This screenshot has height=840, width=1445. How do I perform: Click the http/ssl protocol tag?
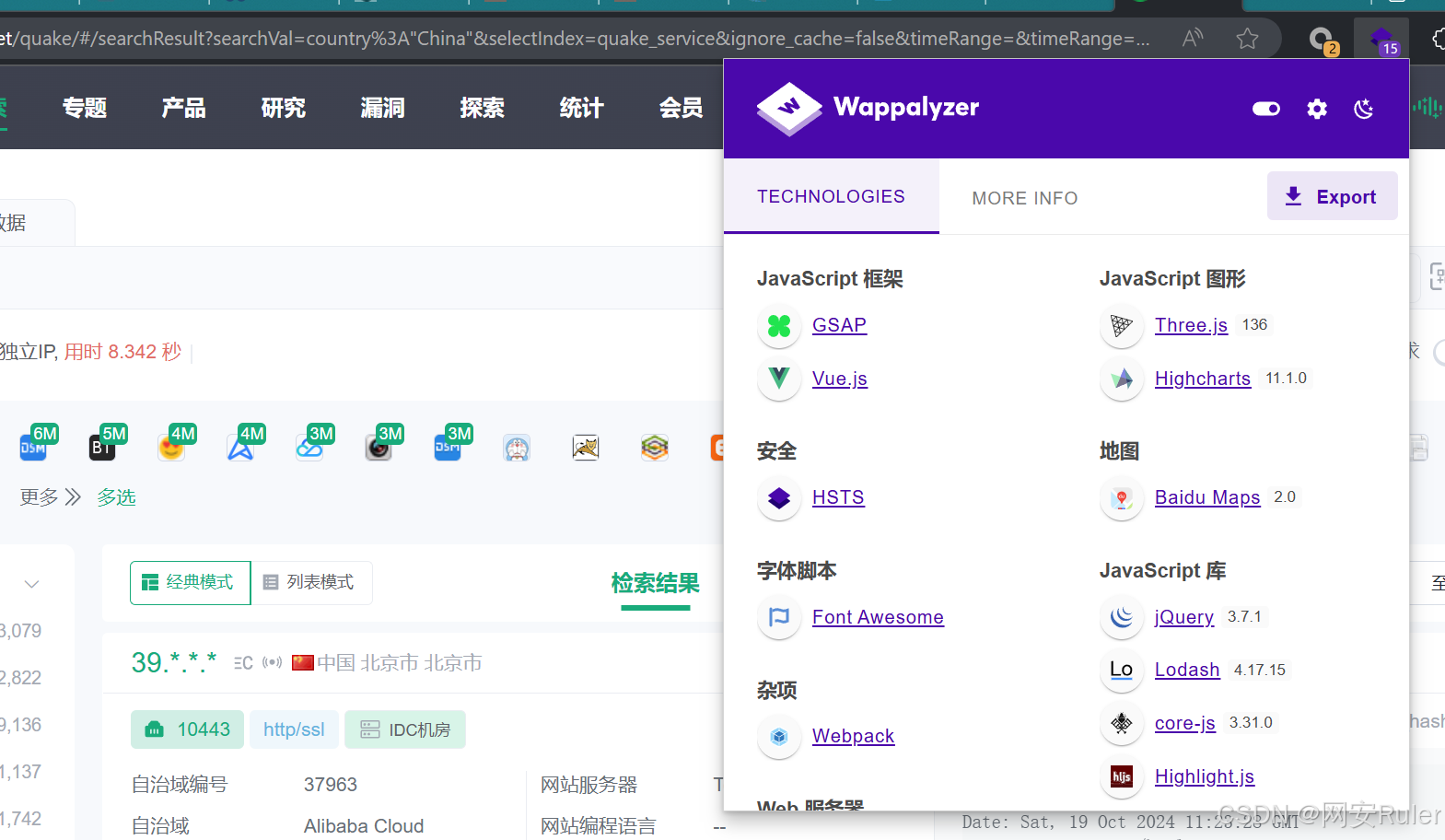click(294, 729)
